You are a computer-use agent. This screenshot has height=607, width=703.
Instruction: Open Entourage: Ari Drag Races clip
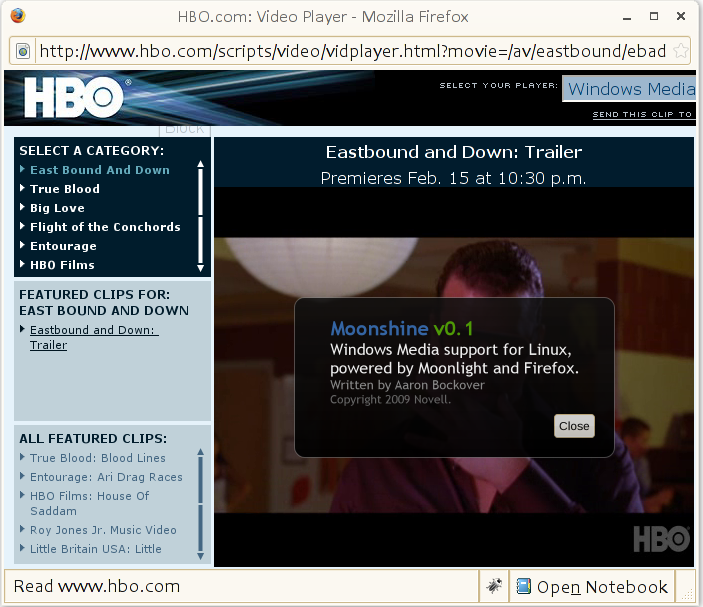click(106, 477)
